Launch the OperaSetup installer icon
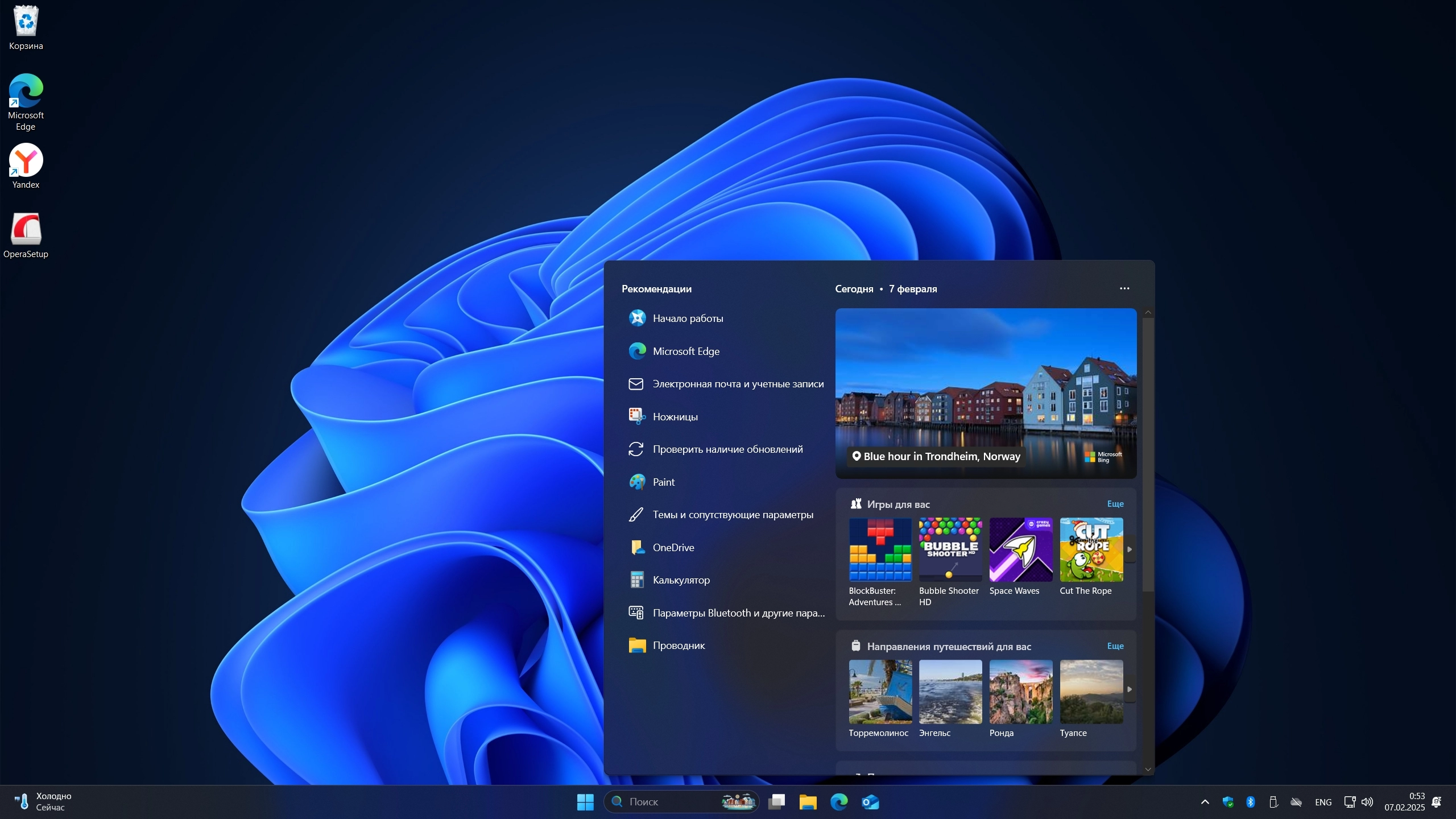Image resolution: width=1456 pixels, height=819 pixels. coord(26,230)
